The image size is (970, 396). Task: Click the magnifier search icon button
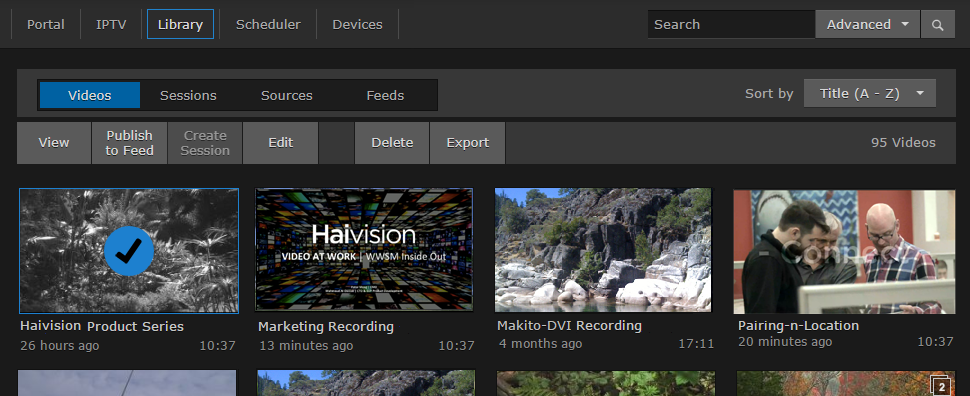938,25
